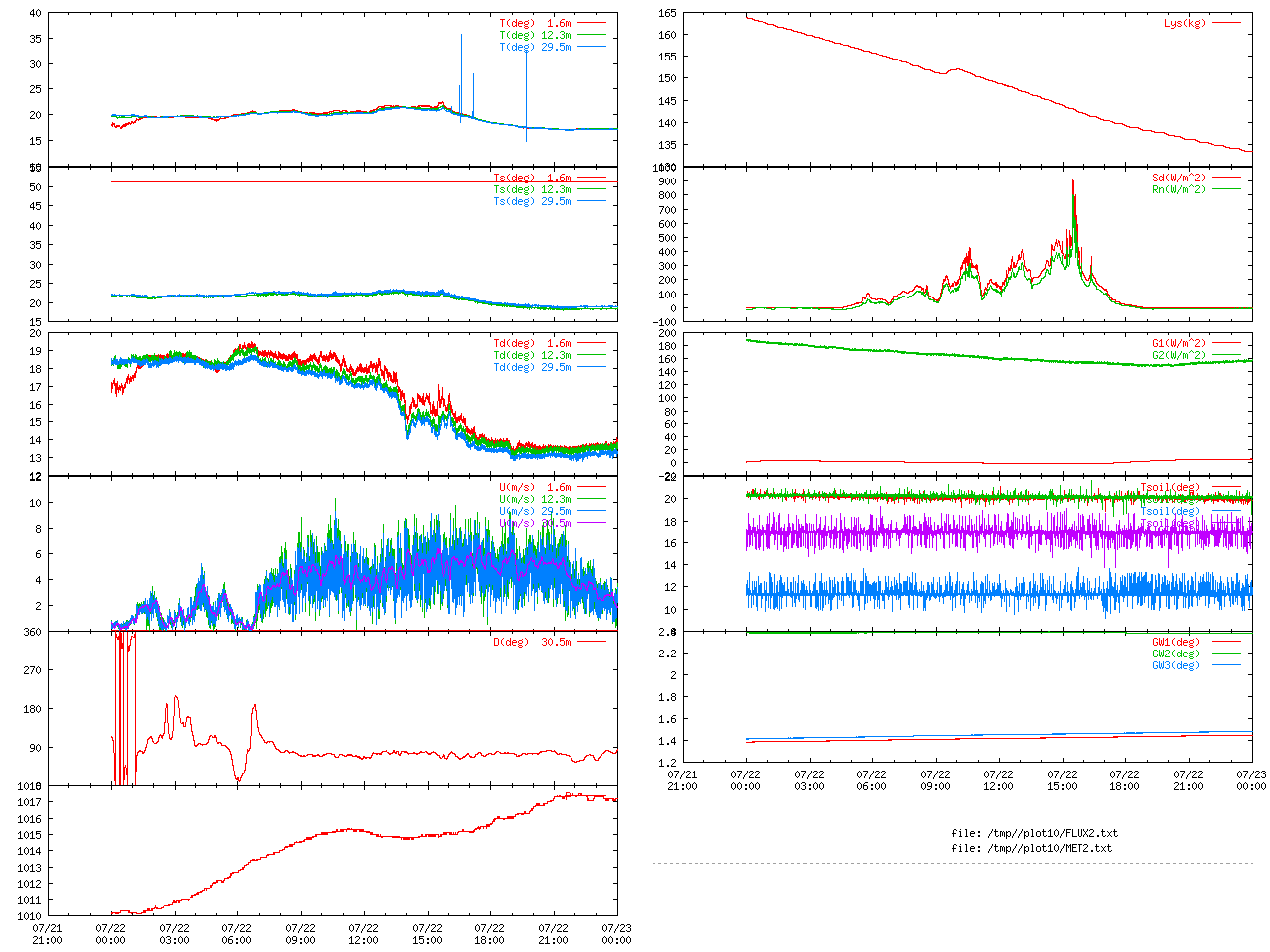This screenshot has height=952, width=1270.
Task: Click the 07/22 12:00 label under the pressure plot
Action: tap(363, 934)
